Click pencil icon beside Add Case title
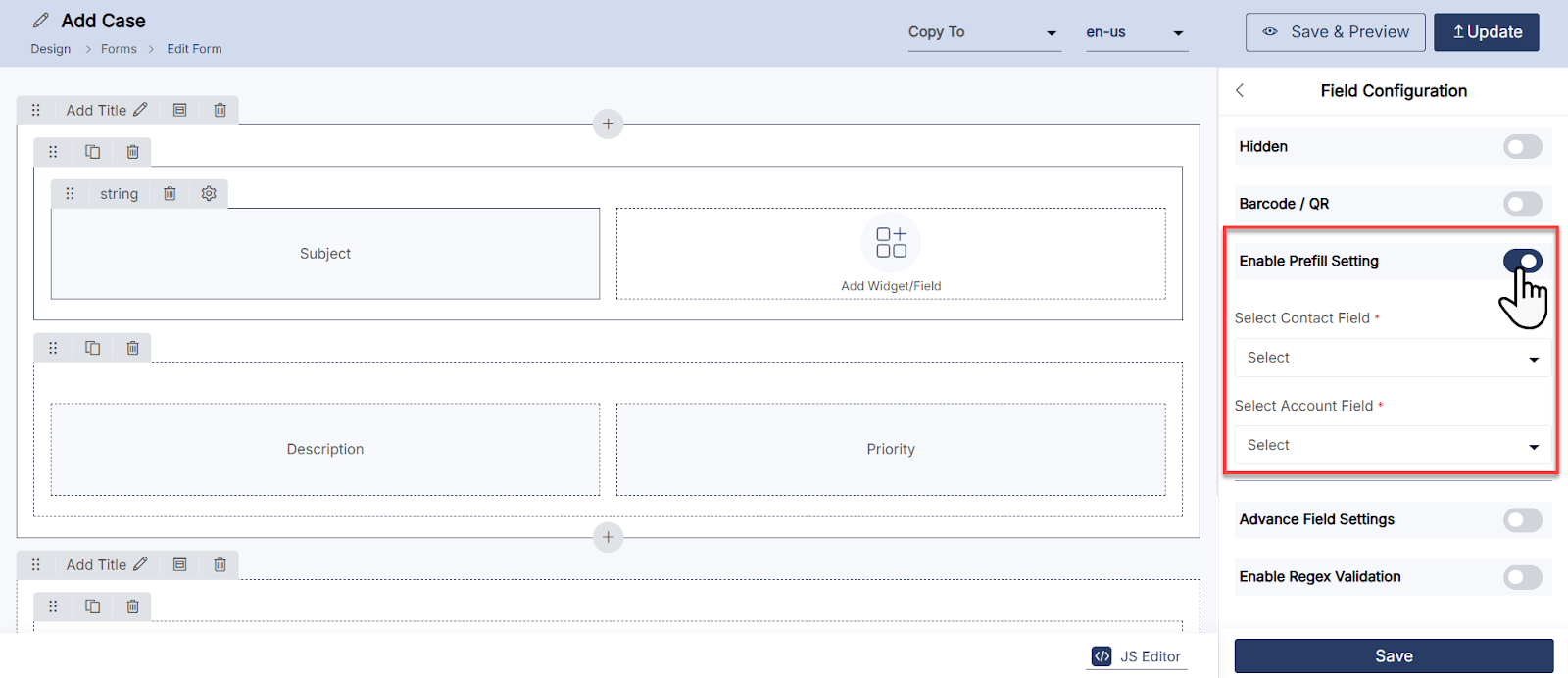The height and width of the screenshot is (678, 1568). click(41, 21)
